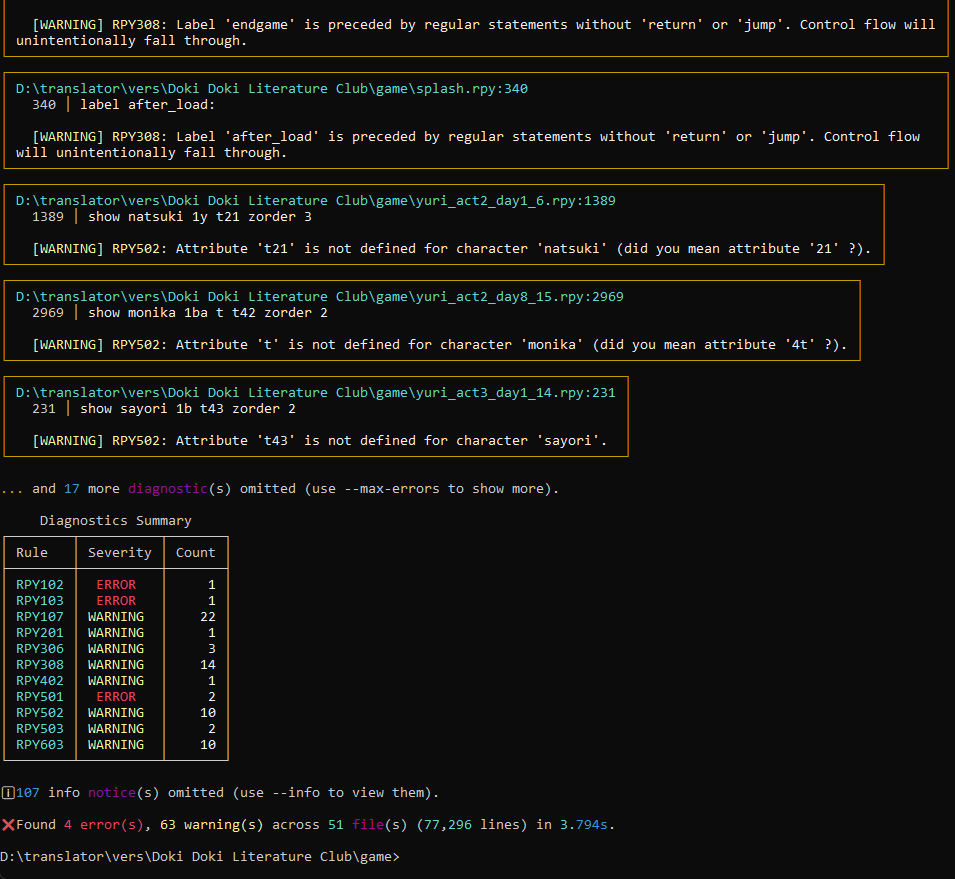Select RPY503 in the summary table
Image resolution: width=955 pixels, height=879 pixels.
coord(40,729)
